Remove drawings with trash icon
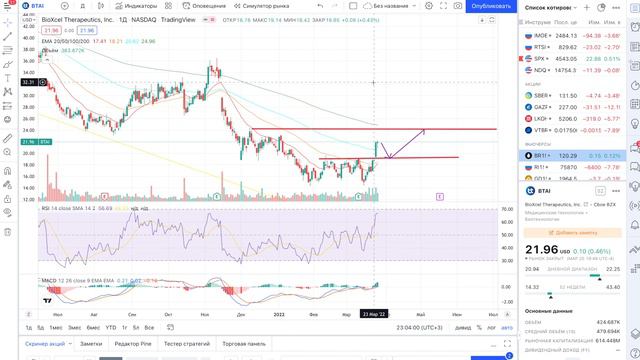The image size is (640, 360). pos(7,232)
